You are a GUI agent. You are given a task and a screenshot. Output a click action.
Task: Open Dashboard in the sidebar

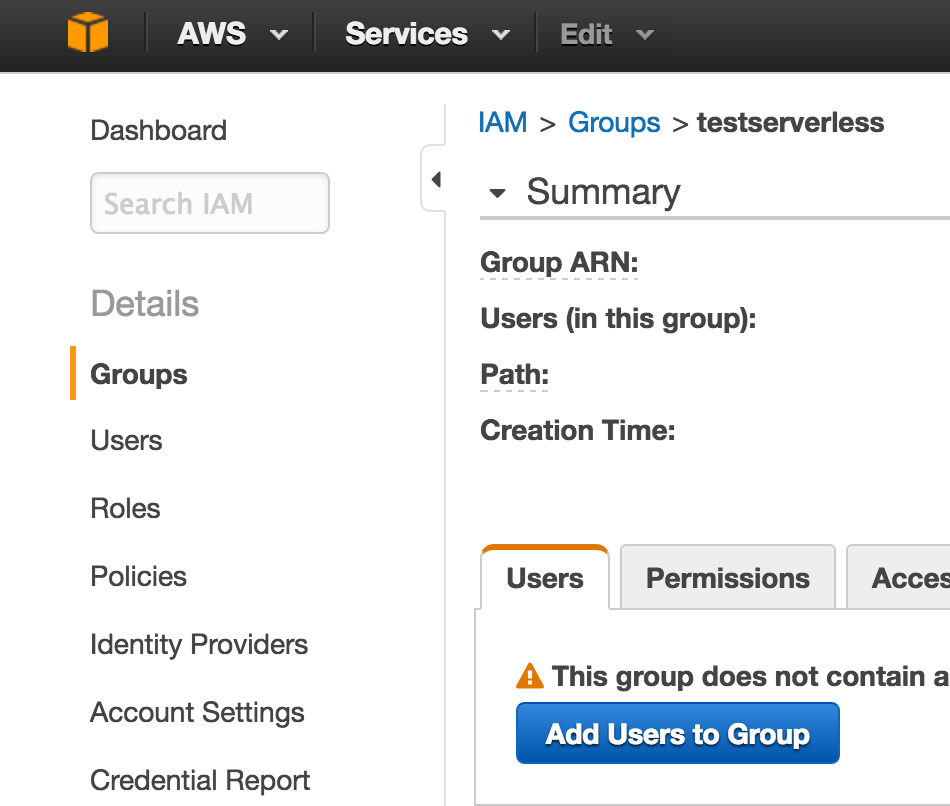158,130
